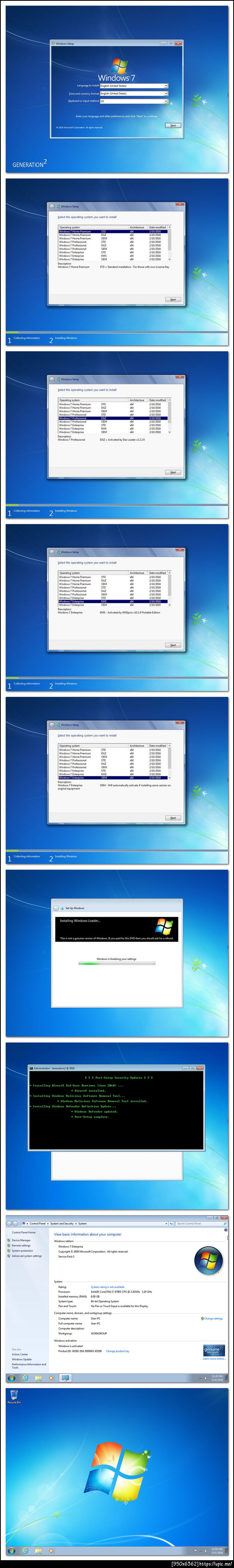Click System rating is not available link
The height and width of the screenshot is (1568, 234).
pyautogui.click(x=108, y=1287)
